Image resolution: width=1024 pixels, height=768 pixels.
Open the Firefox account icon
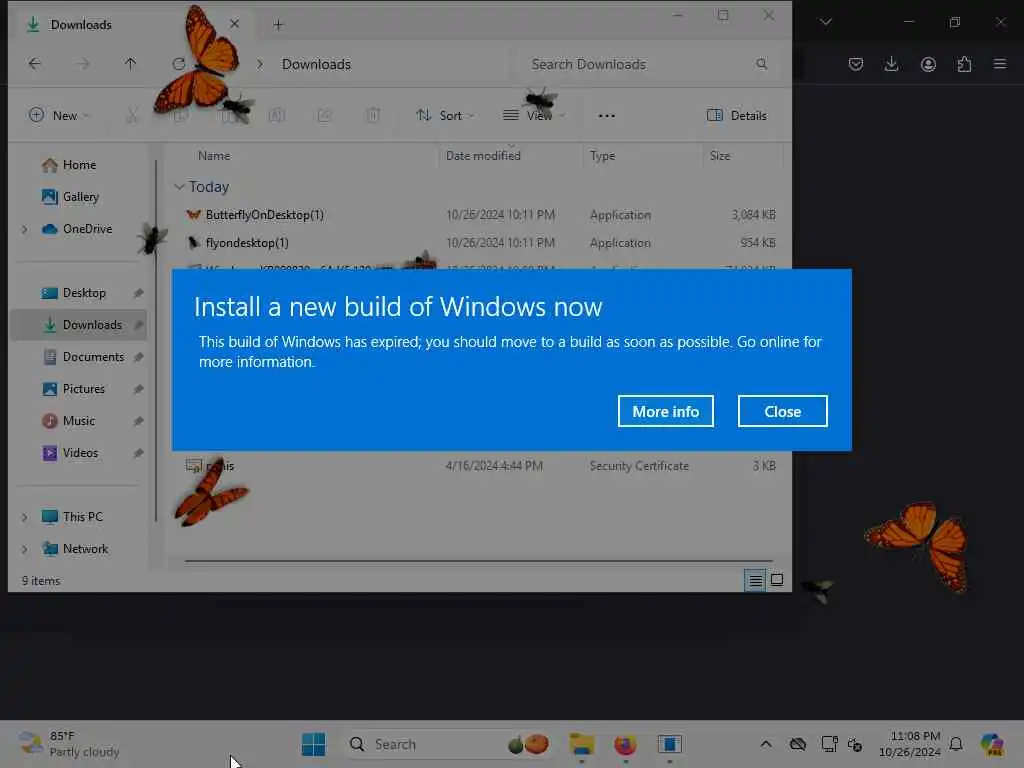point(928,64)
